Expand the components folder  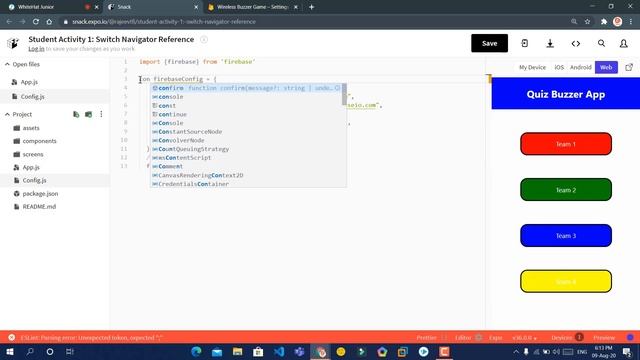(x=39, y=141)
